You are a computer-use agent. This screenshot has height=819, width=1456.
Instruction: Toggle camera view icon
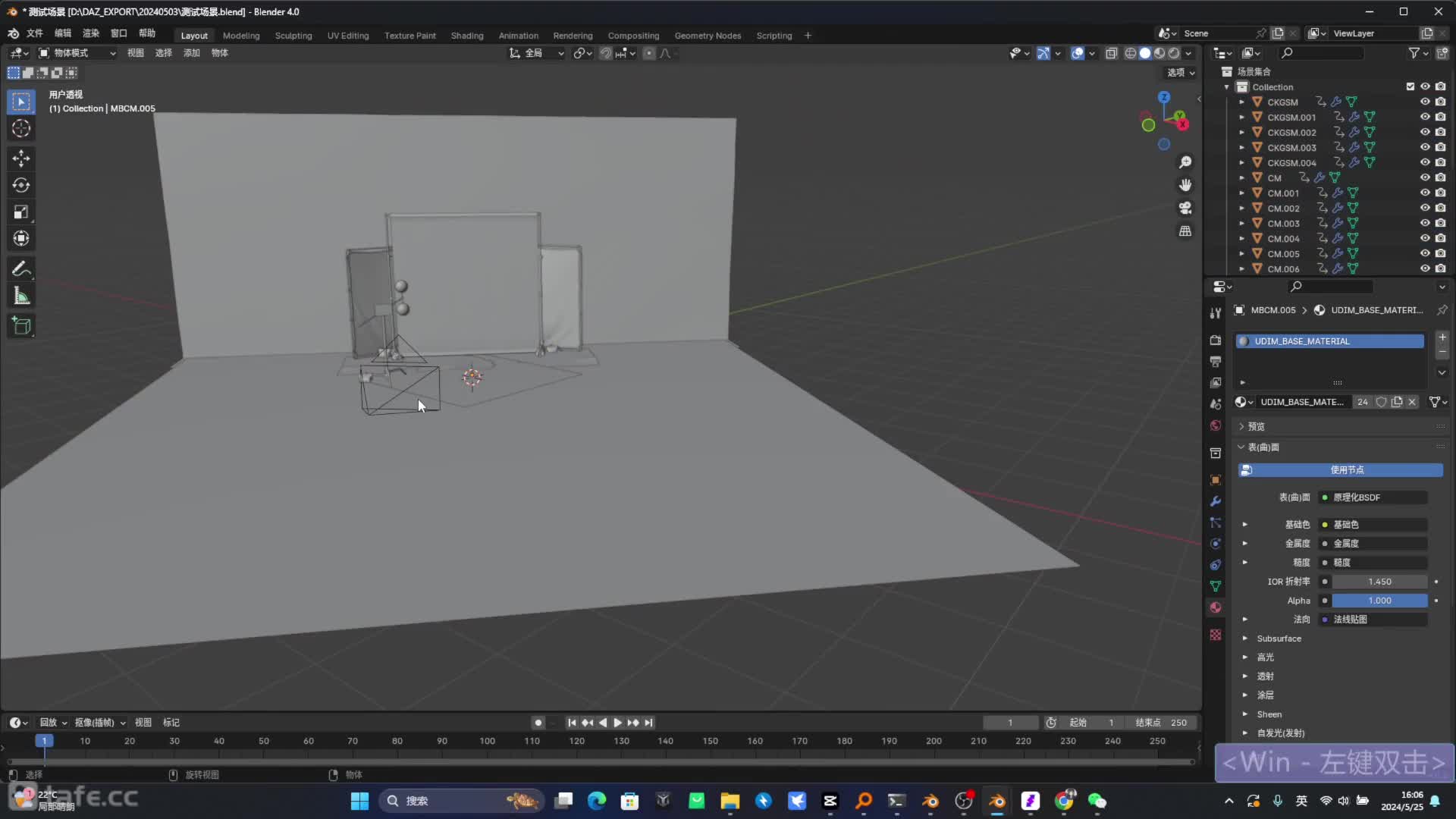[x=1185, y=208]
